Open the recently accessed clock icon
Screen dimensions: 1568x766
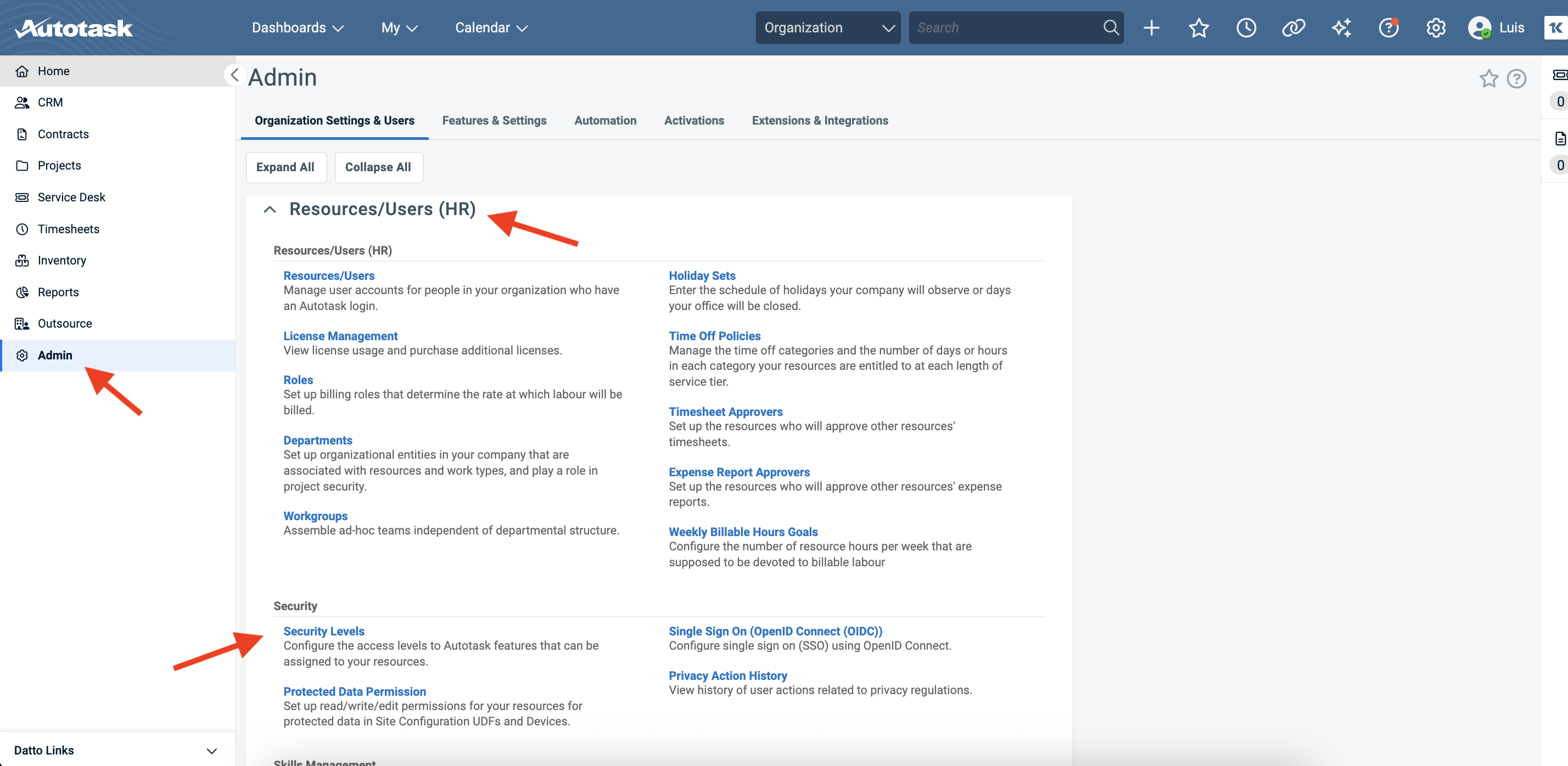point(1246,27)
